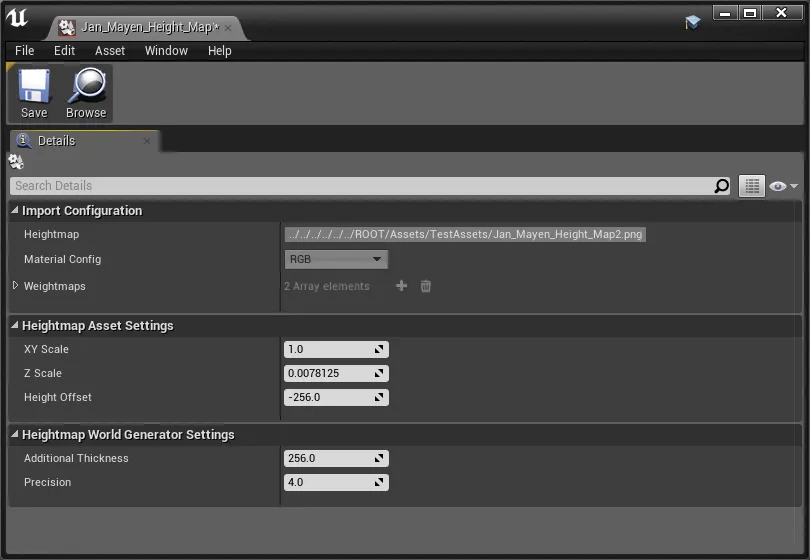Collapse the Import Configuration section
810x560 pixels.
coord(15,211)
